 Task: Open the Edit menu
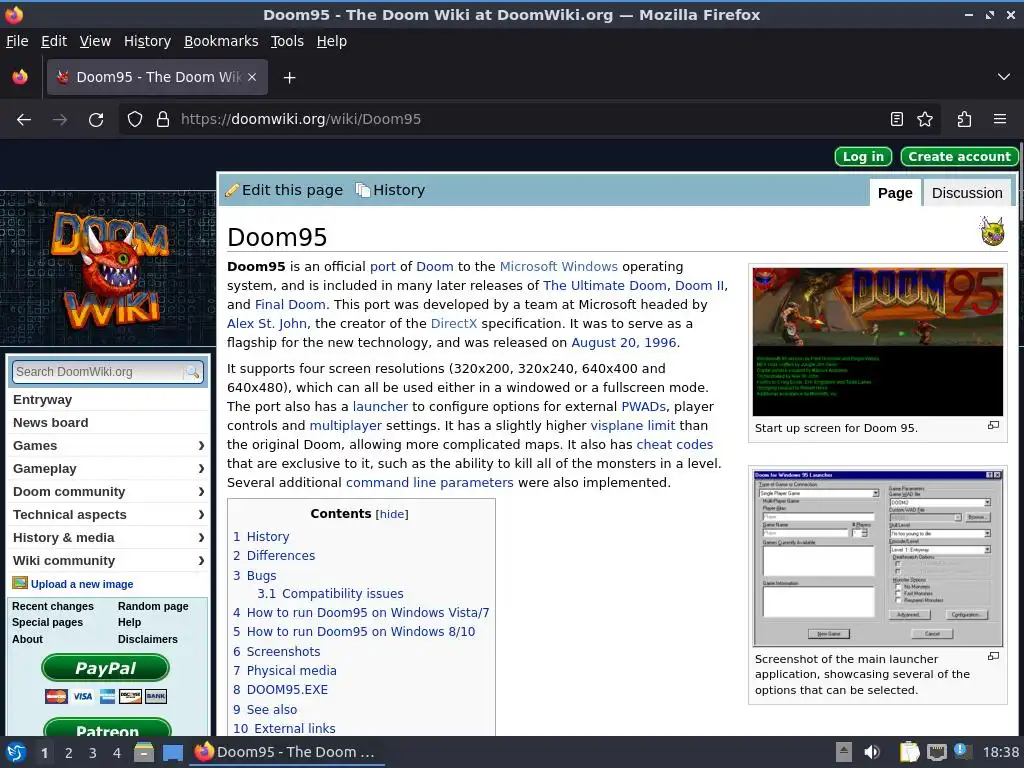tap(54, 41)
